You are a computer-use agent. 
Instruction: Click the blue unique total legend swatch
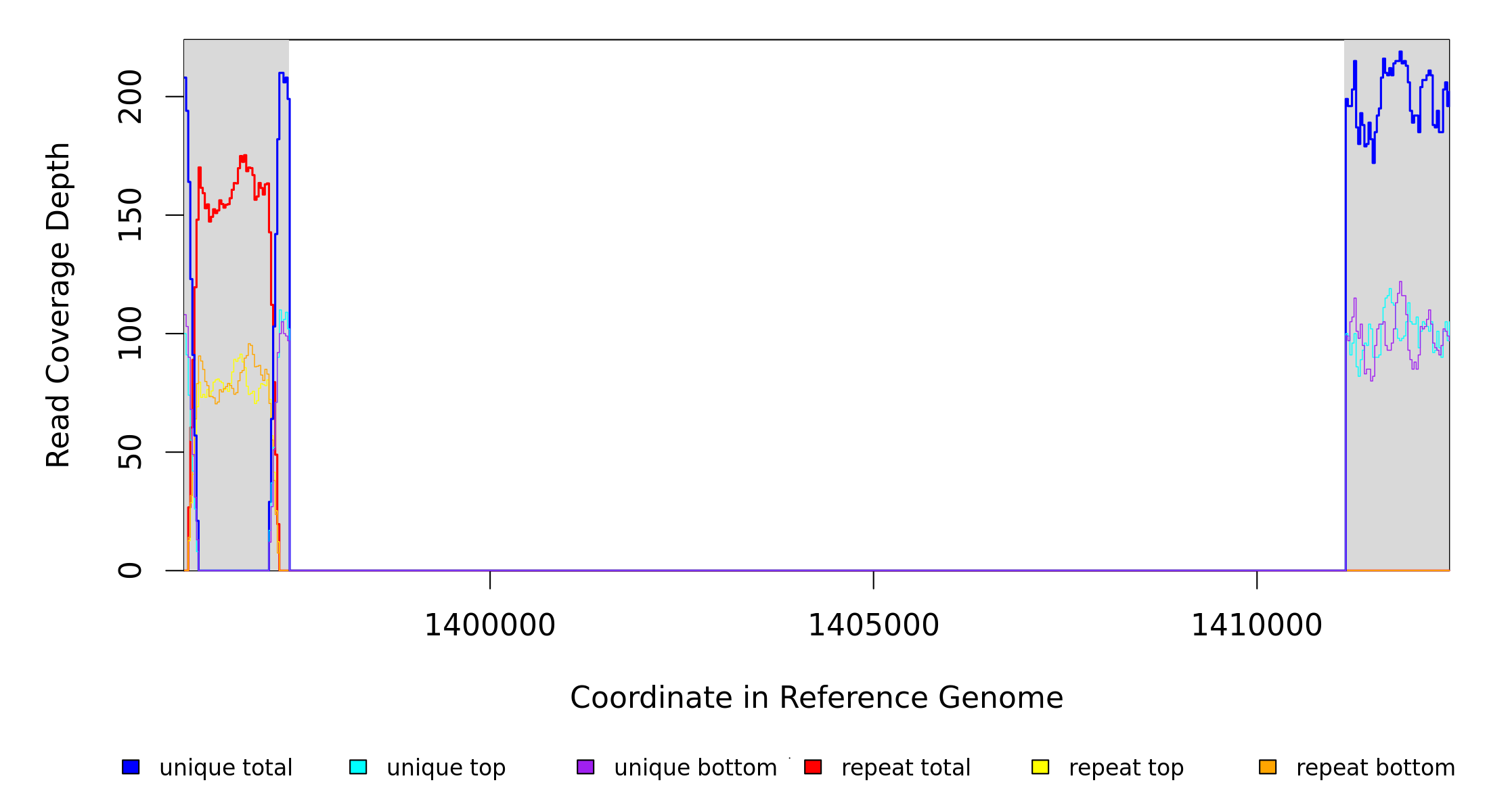pyautogui.click(x=131, y=767)
